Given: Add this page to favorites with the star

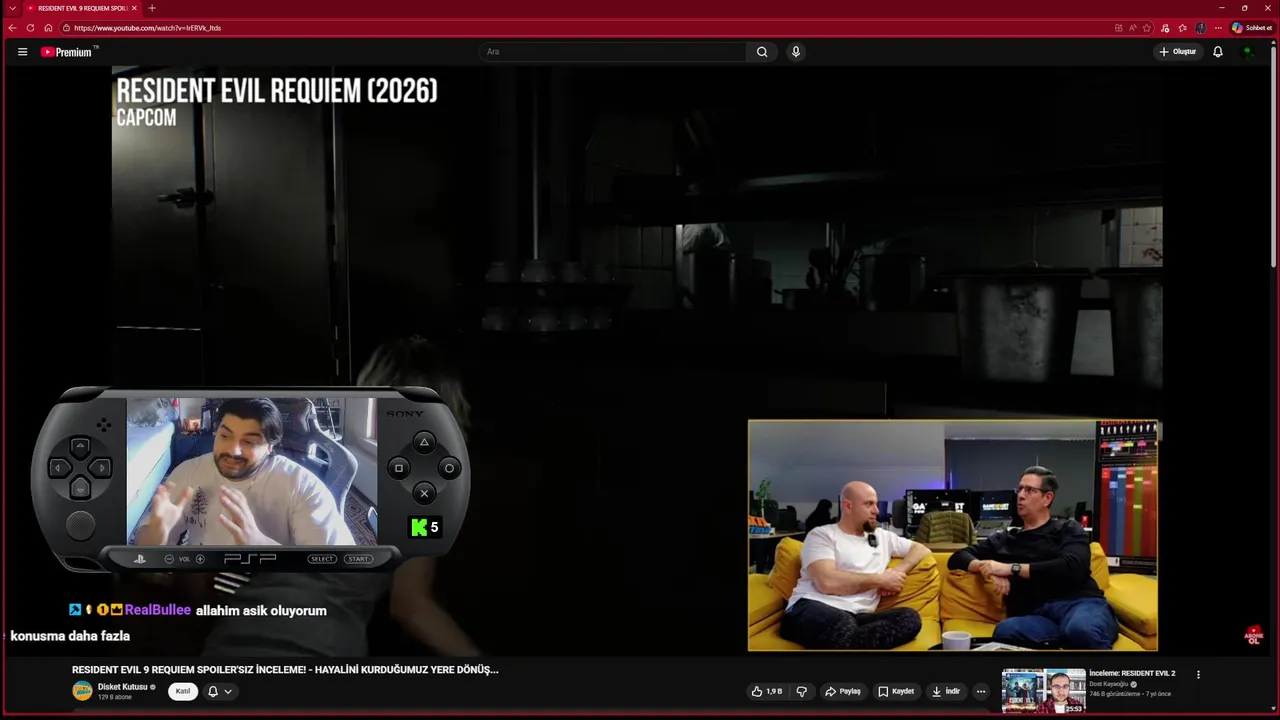Looking at the screenshot, I should coord(1147,28).
